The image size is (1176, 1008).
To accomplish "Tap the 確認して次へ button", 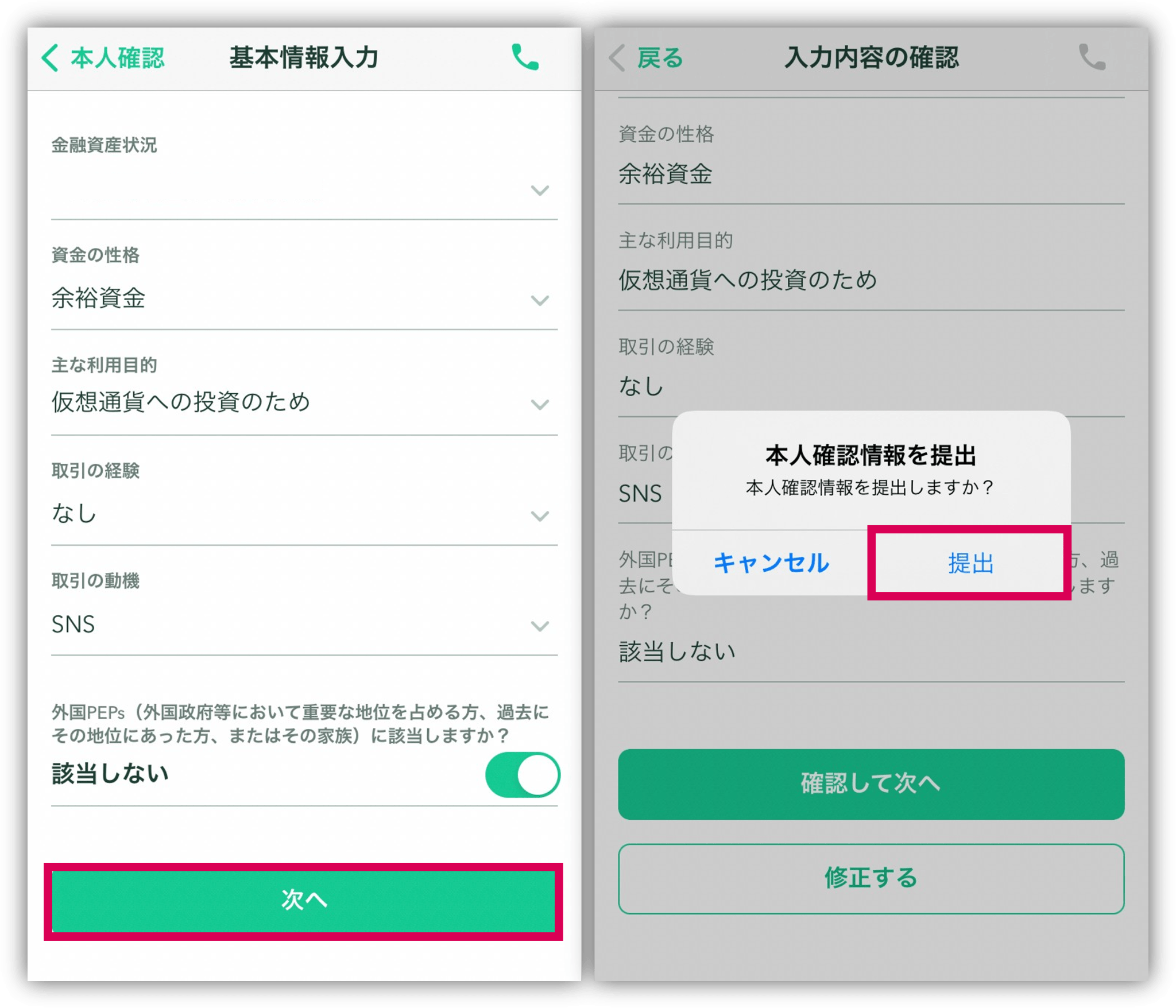I will [x=871, y=784].
